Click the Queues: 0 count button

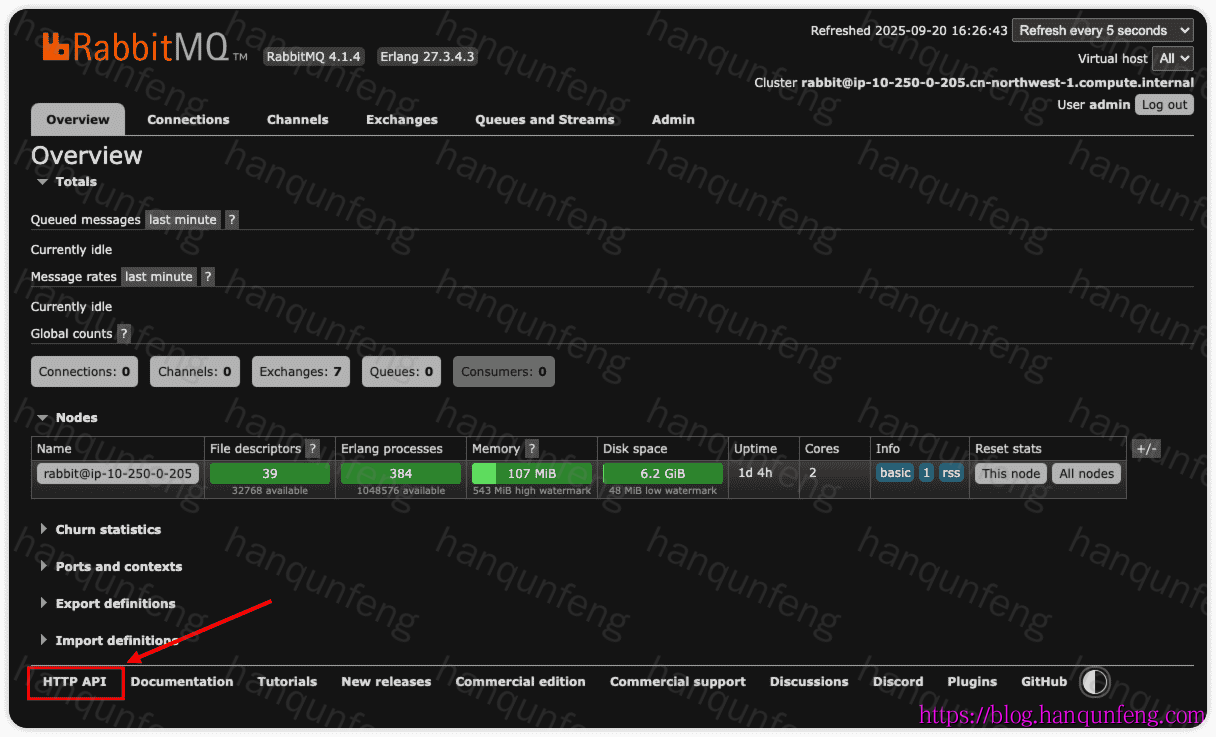pyautogui.click(x=401, y=372)
